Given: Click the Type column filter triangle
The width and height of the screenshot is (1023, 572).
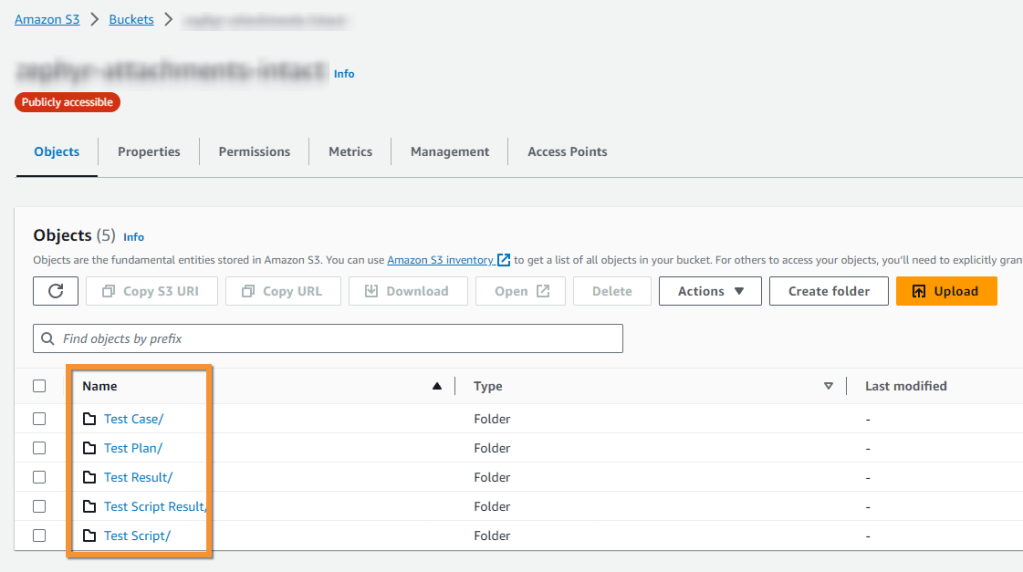Looking at the screenshot, I should [x=828, y=386].
